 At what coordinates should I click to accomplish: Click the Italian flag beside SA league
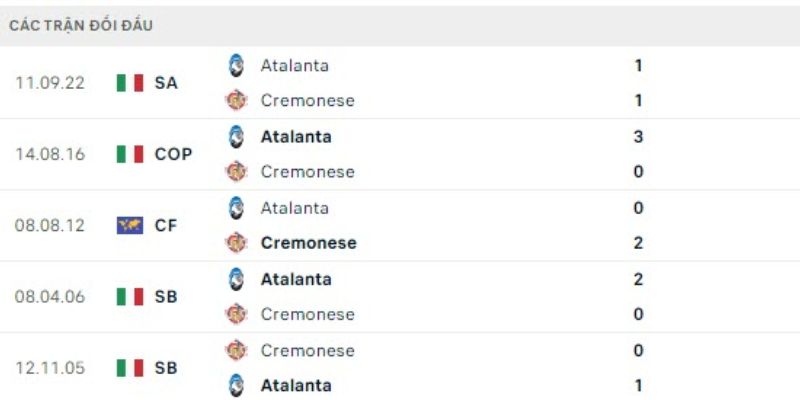click(x=130, y=83)
